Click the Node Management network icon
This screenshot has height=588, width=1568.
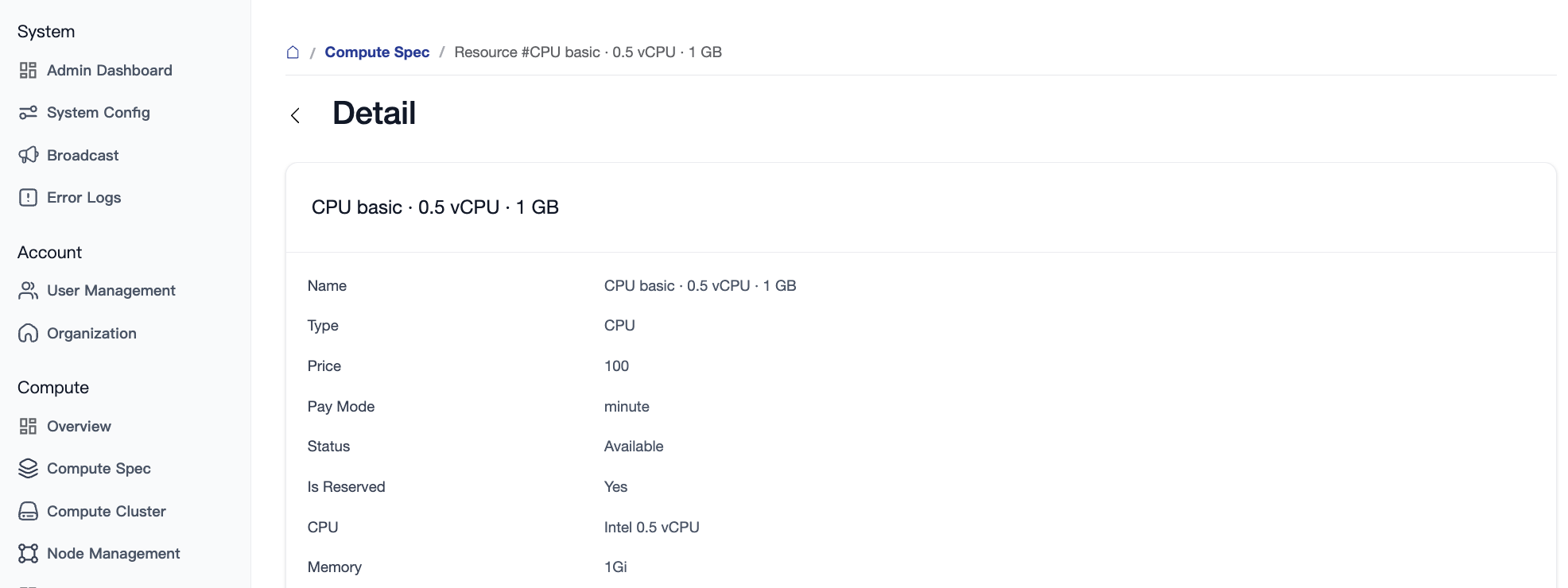click(28, 554)
